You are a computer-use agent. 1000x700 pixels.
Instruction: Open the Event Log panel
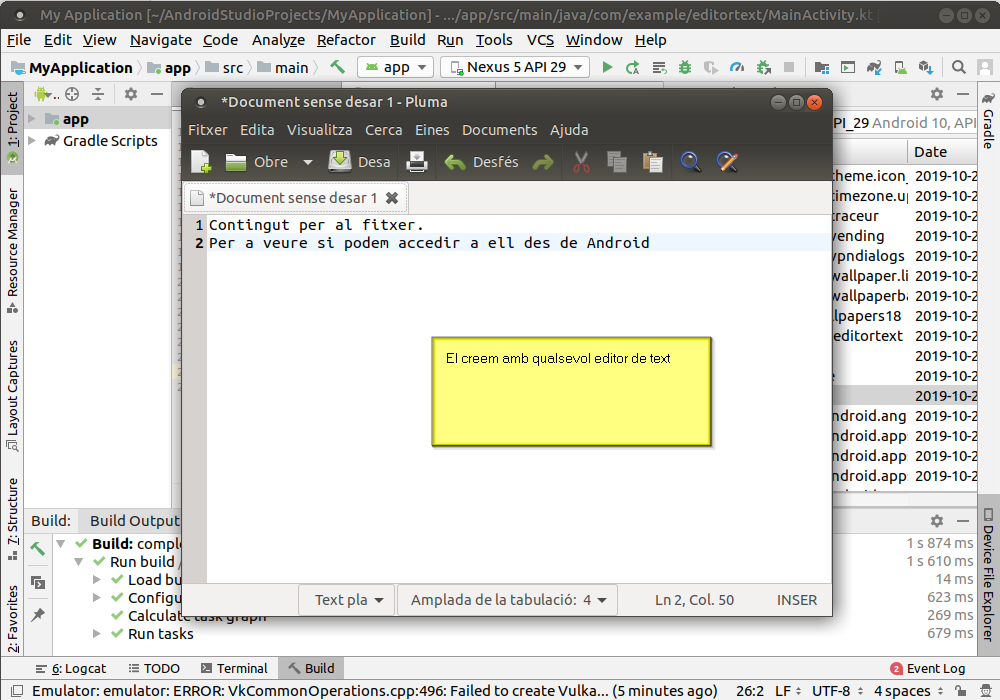click(x=928, y=668)
